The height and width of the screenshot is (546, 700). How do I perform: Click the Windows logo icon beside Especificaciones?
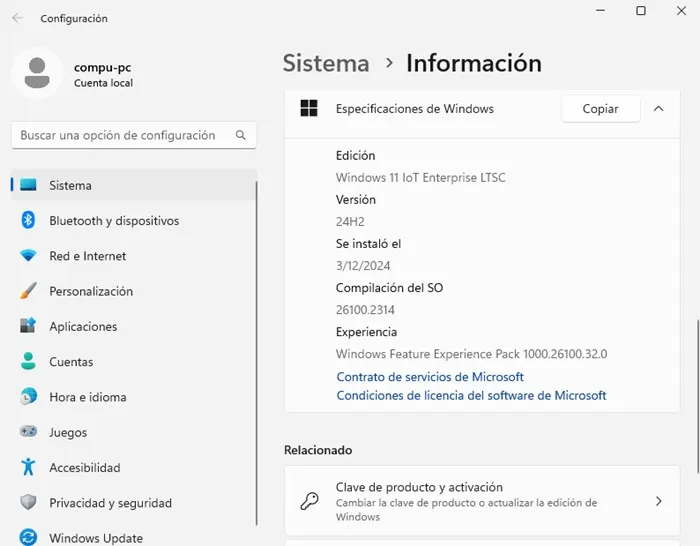[309, 108]
